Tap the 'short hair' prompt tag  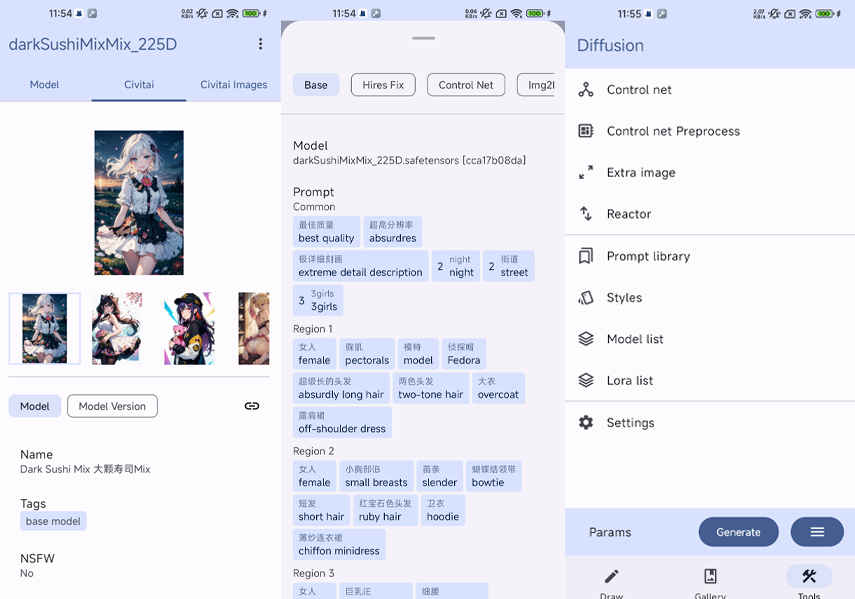(321, 510)
